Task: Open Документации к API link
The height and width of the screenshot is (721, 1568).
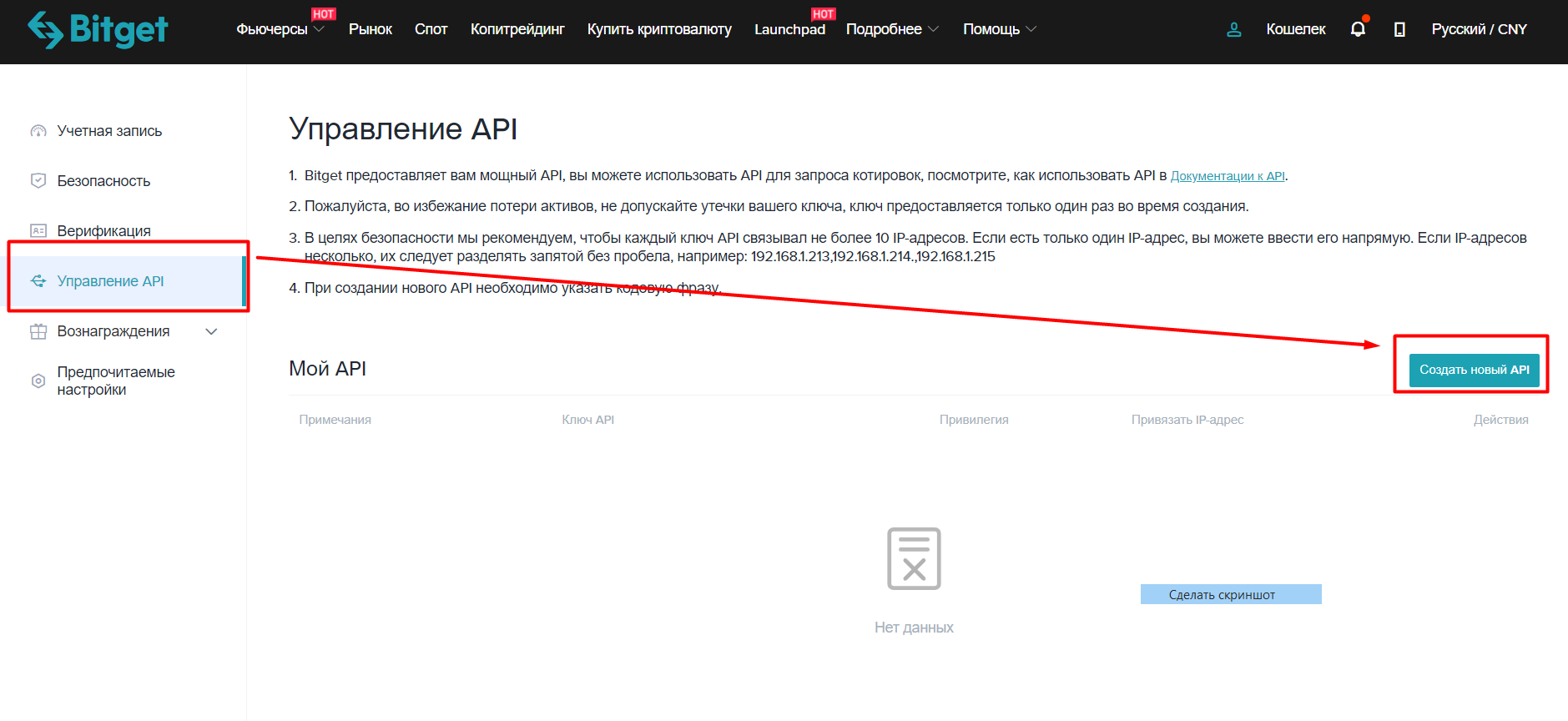Action: [1228, 176]
